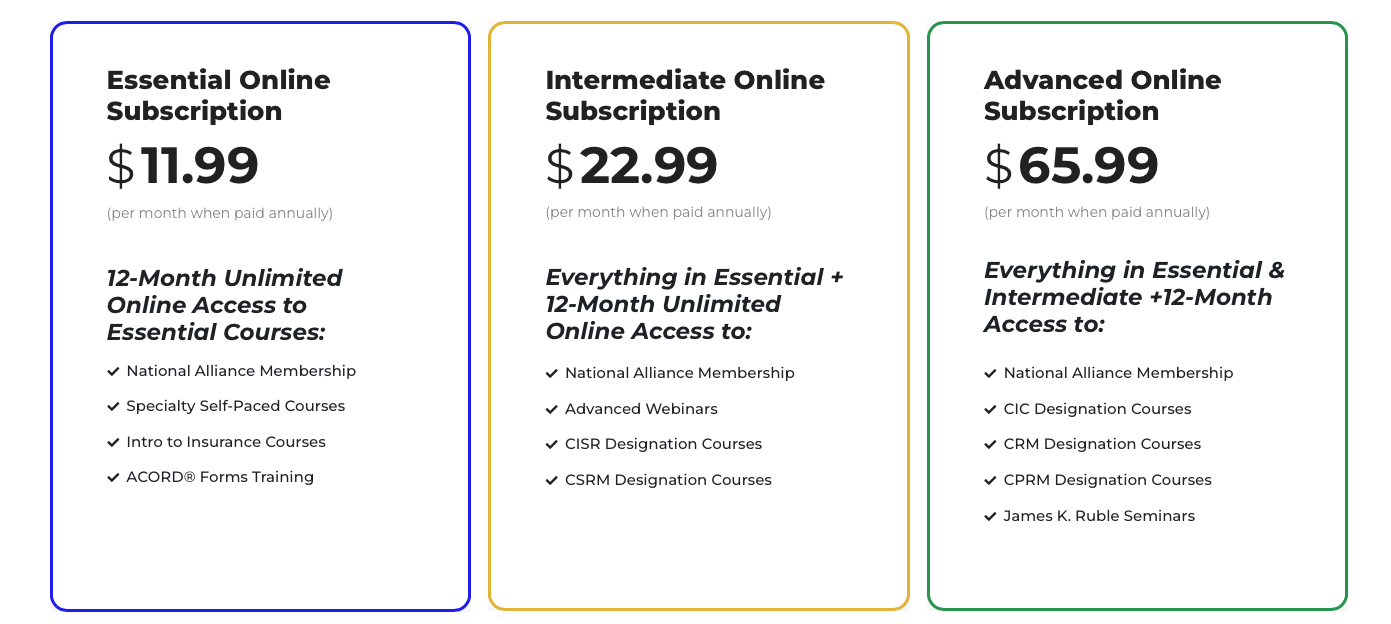
Task: Click 'Everything in Essential & Intermediate' text
Action: [1134, 284]
